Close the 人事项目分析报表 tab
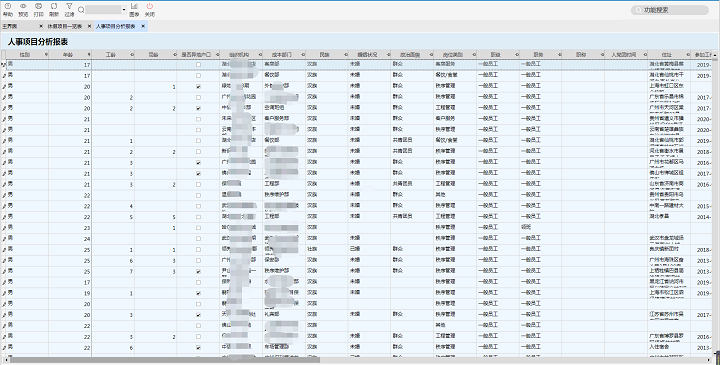 coord(143,27)
